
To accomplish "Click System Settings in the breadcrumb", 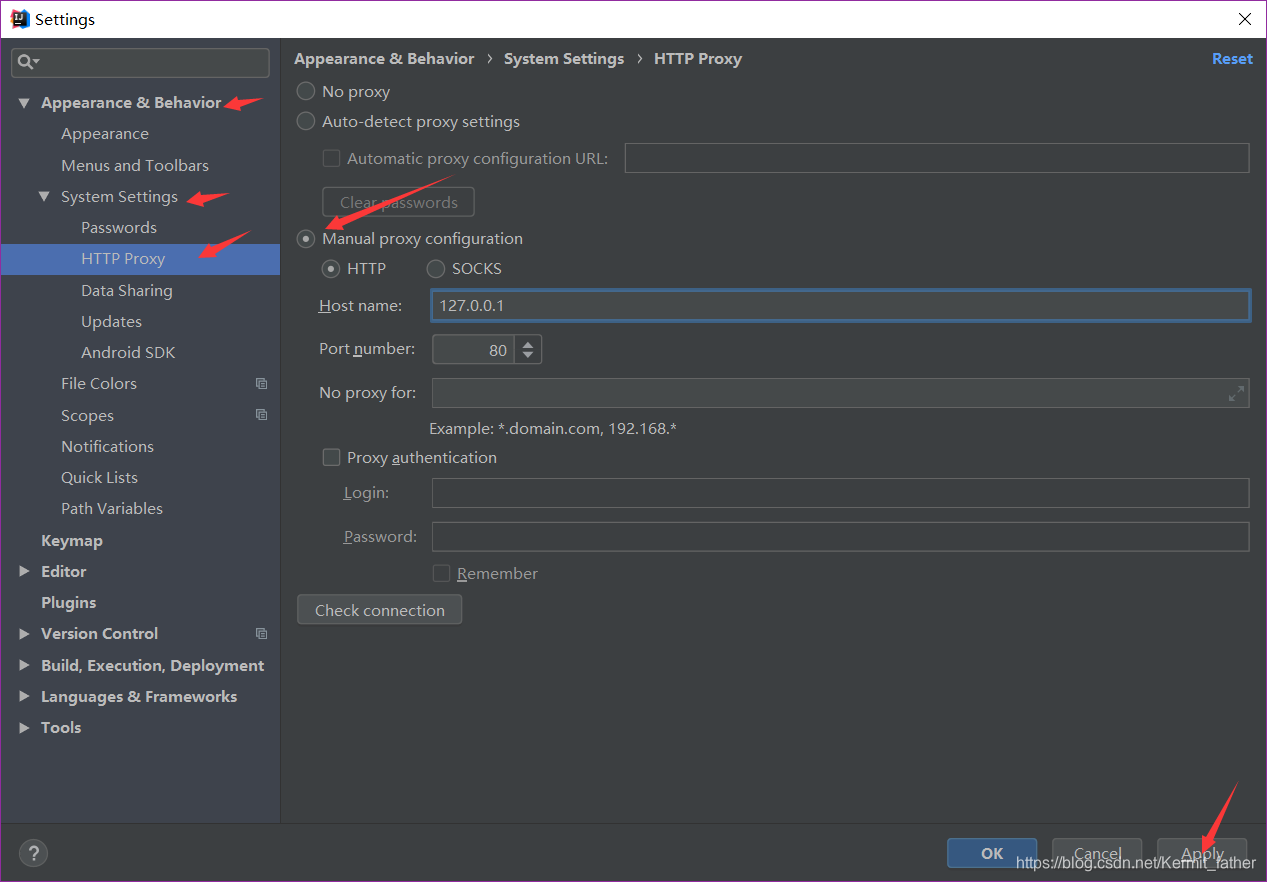I will coord(564,59).
